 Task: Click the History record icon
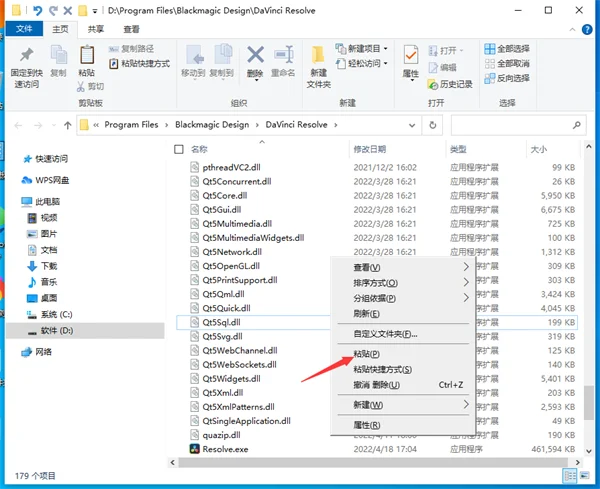(432, 84)
